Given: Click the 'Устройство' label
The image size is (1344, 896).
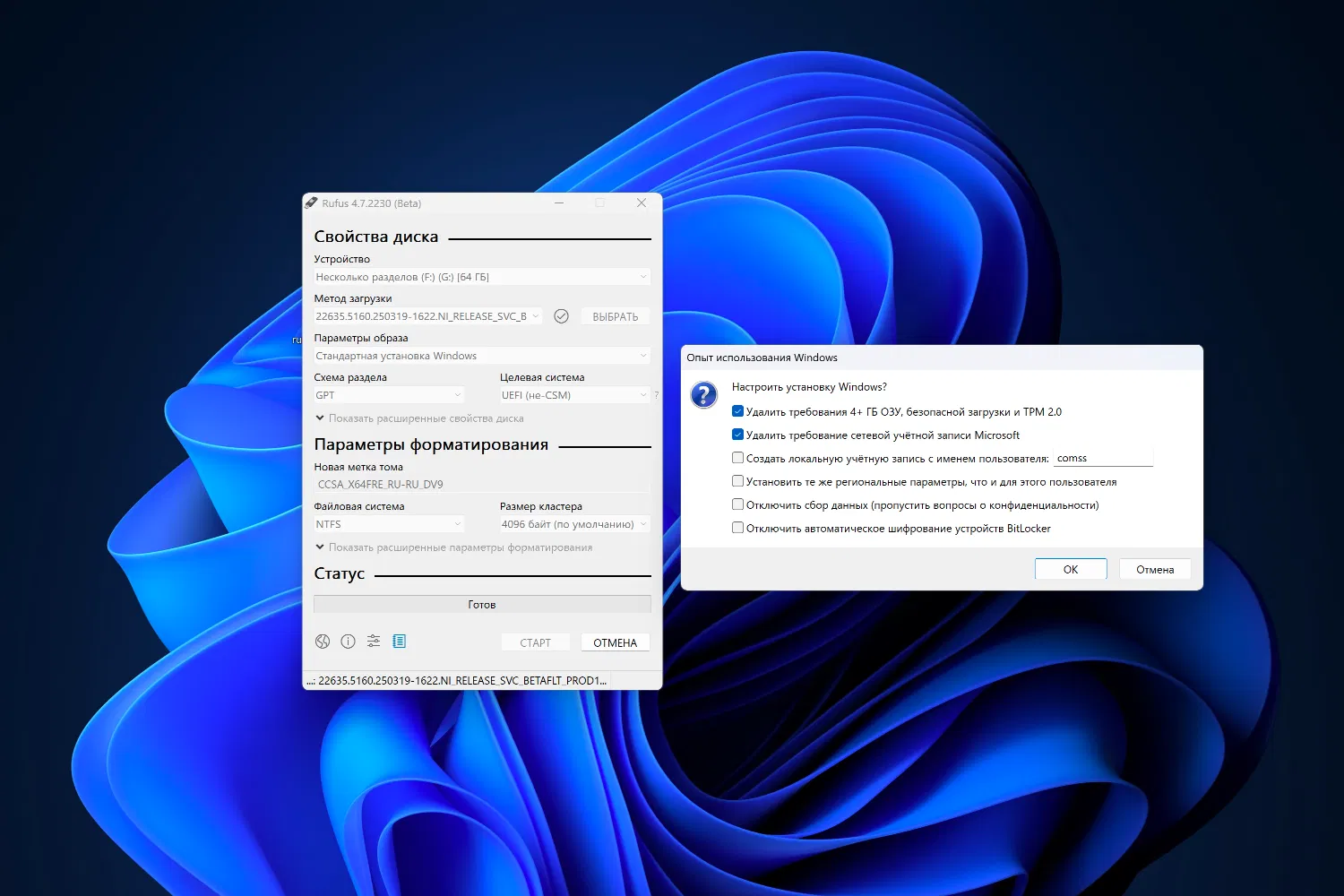Looking at the screenshot, I should click(x=342, y=259).
